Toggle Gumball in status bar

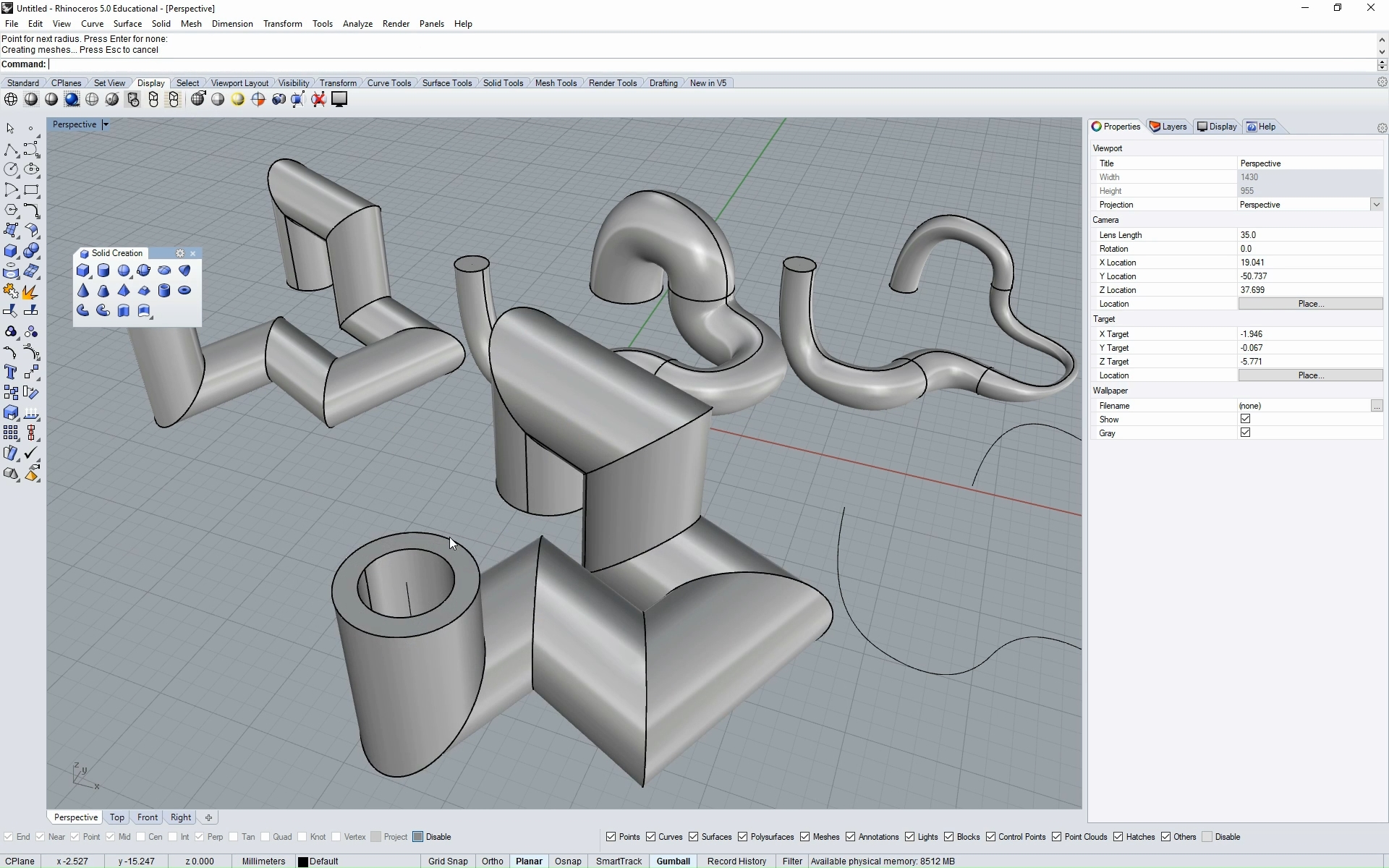pyautogui.click(x=673, y=861)
